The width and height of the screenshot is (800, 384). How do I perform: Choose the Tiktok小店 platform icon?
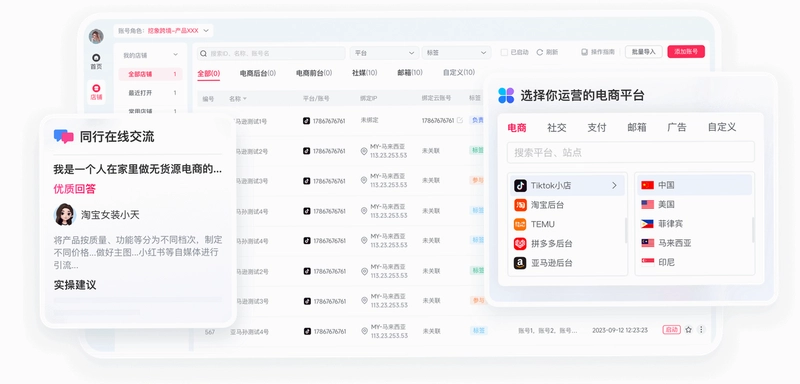click(520, 185)
